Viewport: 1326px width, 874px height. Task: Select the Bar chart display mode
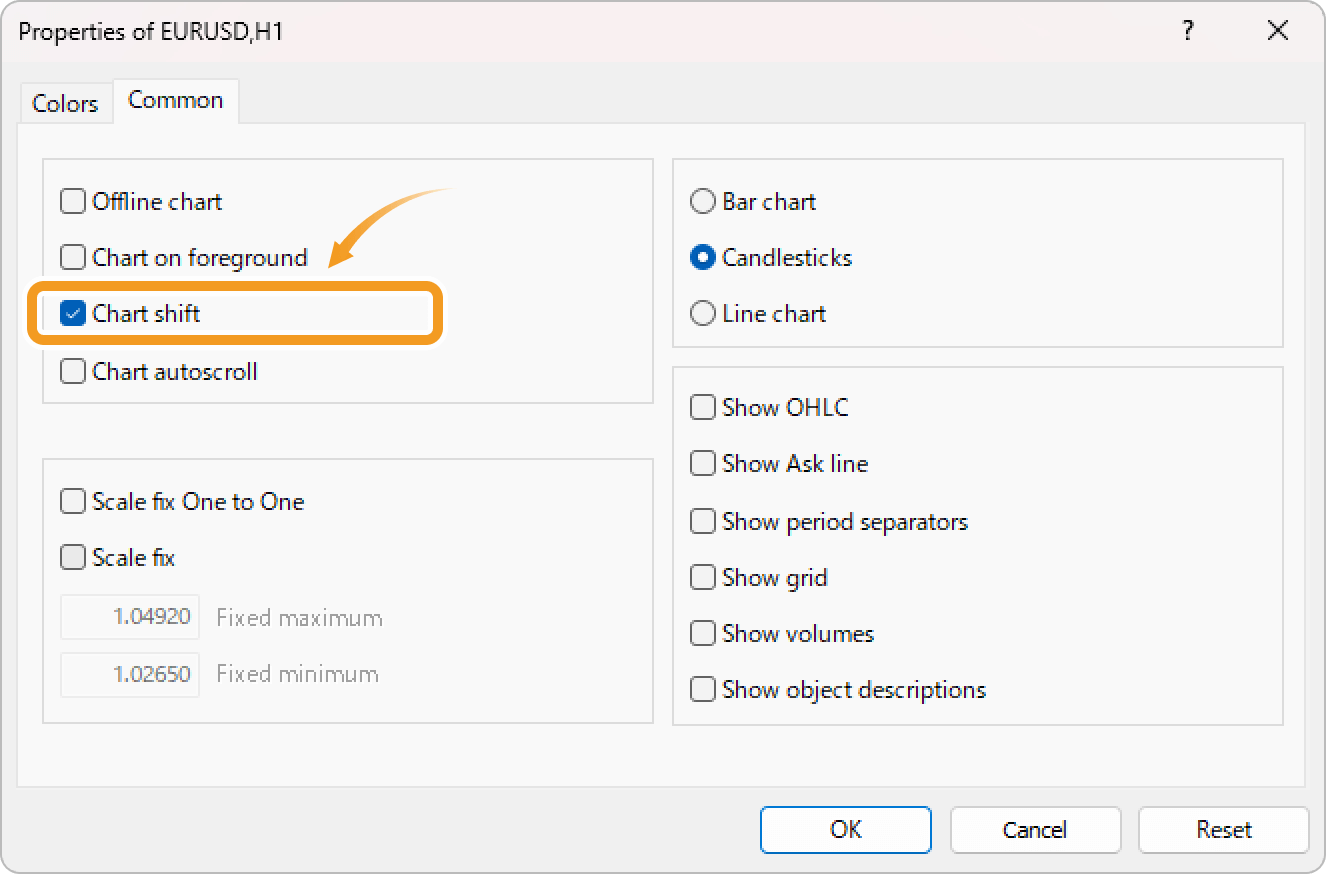point(703,201)
